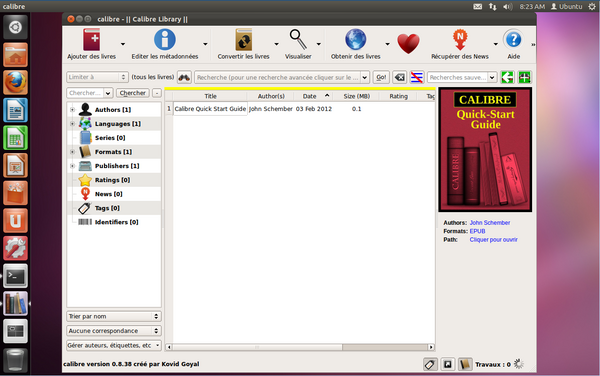Viewport: 600px width, 376px height.
Task: Click in the main search field
Action: click(278, 77)
